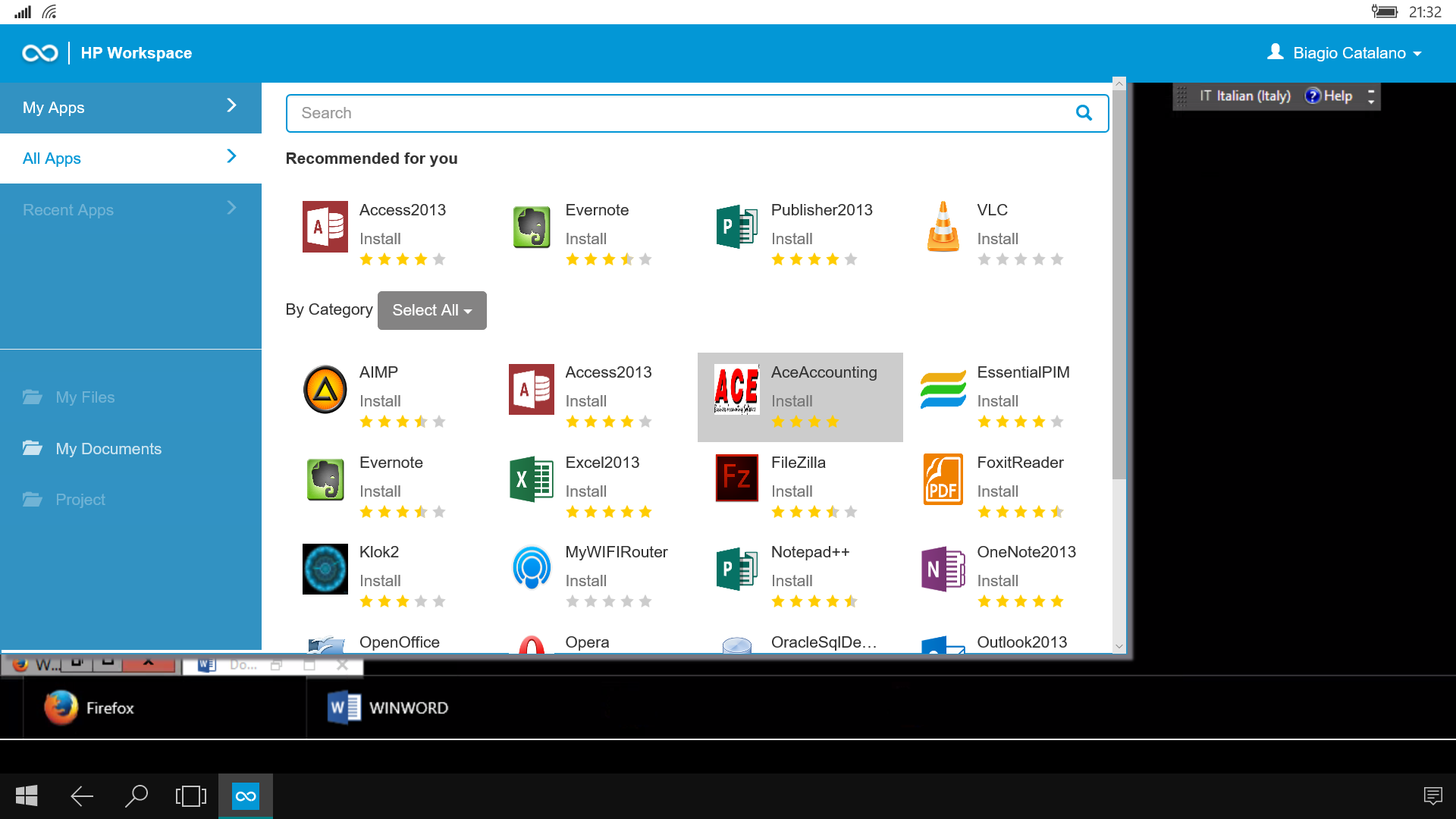Image resolution: width=1456 pixels, height=819 pixels.
Task: Click the star rating under Klok2
Action: (403, 601)
